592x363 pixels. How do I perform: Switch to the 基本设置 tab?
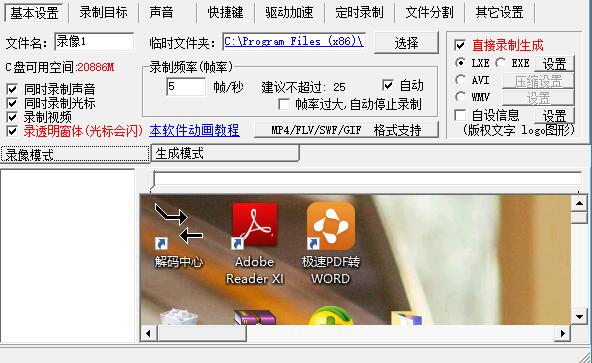point(34,12)
